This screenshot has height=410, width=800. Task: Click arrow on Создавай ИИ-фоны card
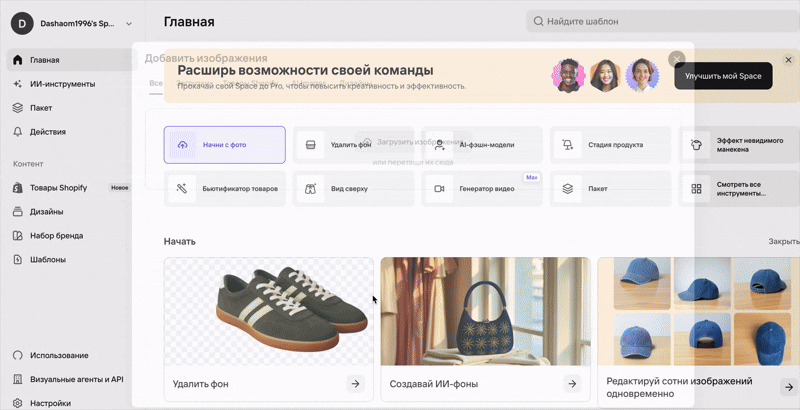(x=572, y=384)
